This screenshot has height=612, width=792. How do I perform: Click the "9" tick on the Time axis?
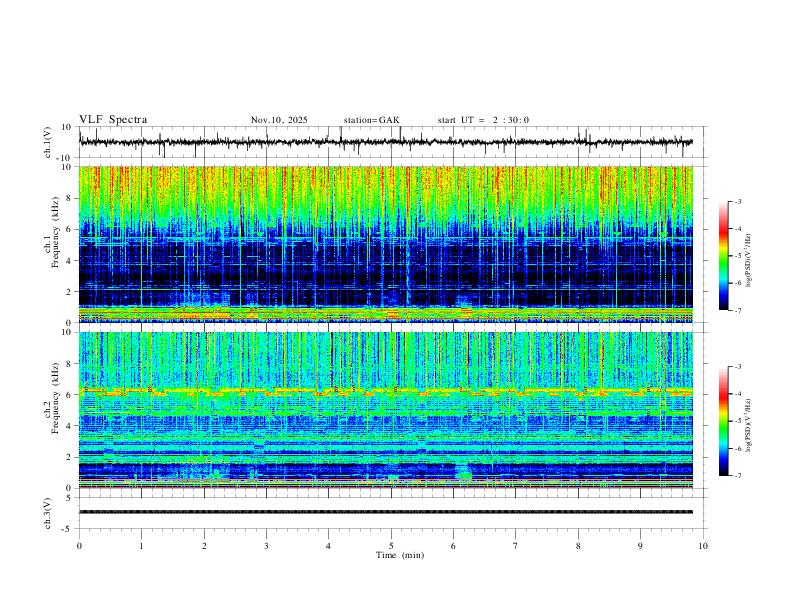click(640, 546)
